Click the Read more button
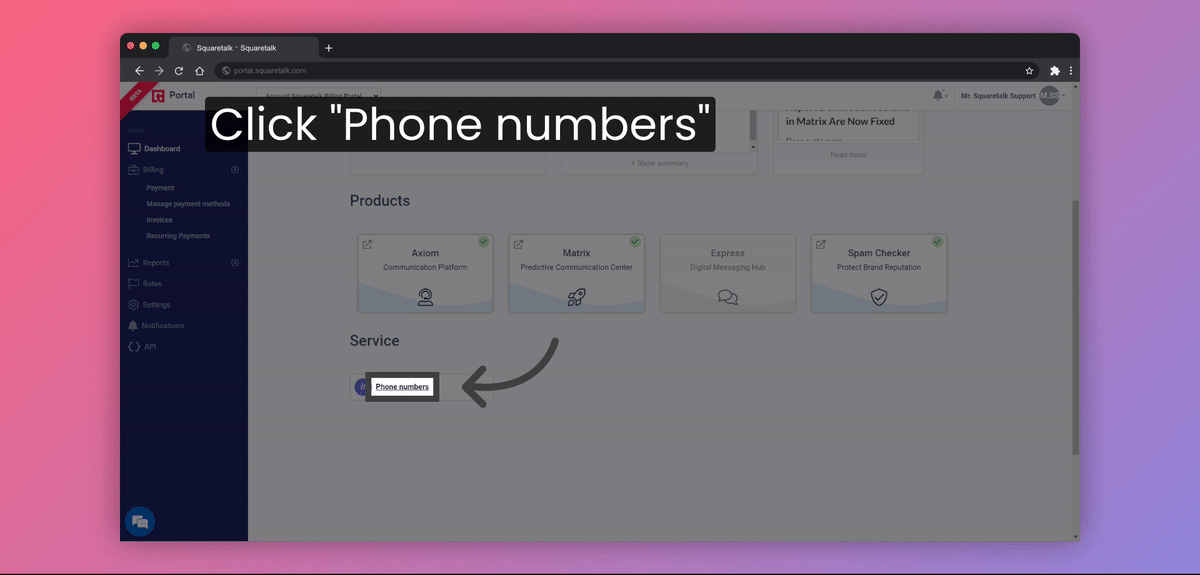1200x575 pixels. (848, 155)
